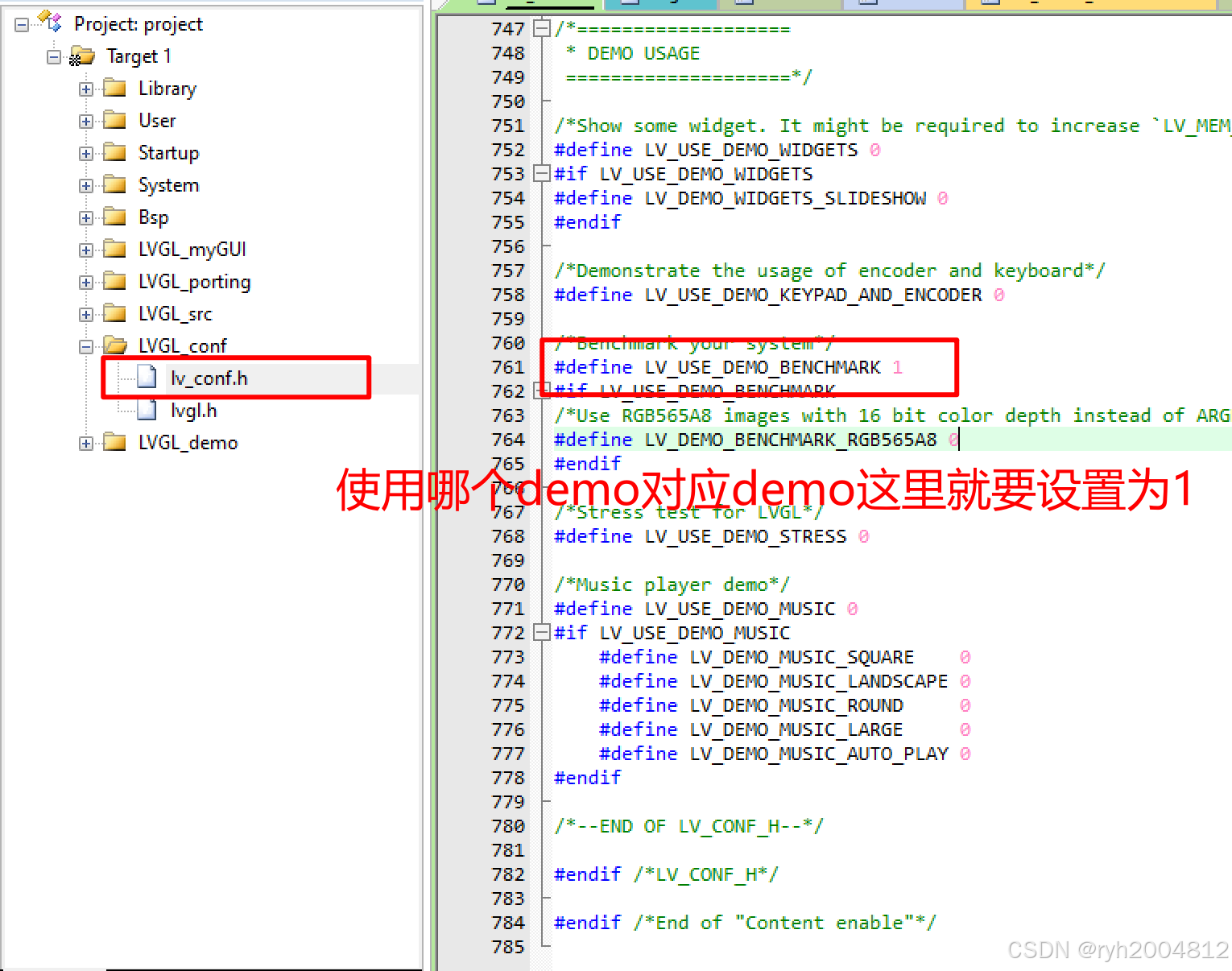This screenshot has width=1232, height=971.
Task: Collapse the LV_USE_DEMO_MUSIC code fold
Action: [x=541, y=633]
